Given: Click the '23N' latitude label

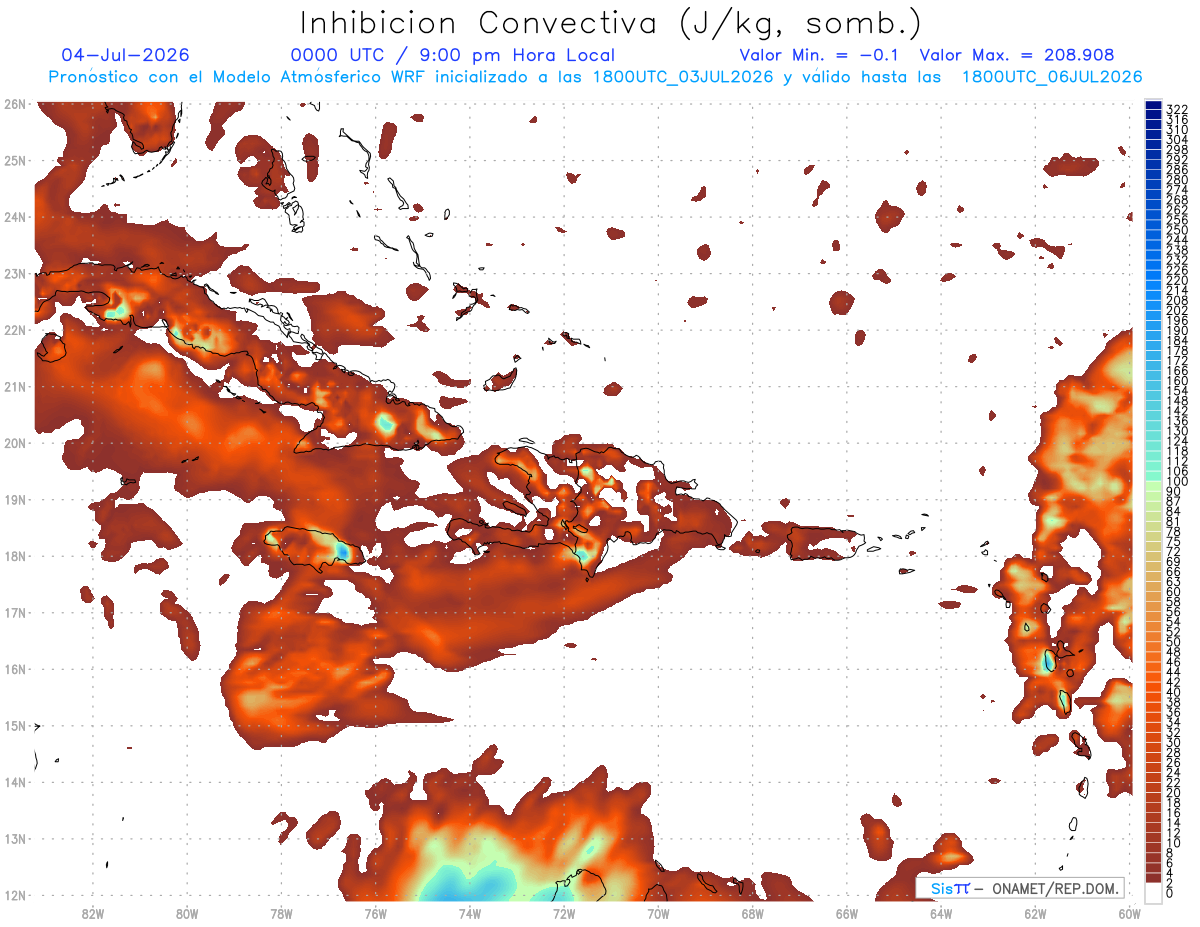Looking at the screenshot, I should (14, 273).
